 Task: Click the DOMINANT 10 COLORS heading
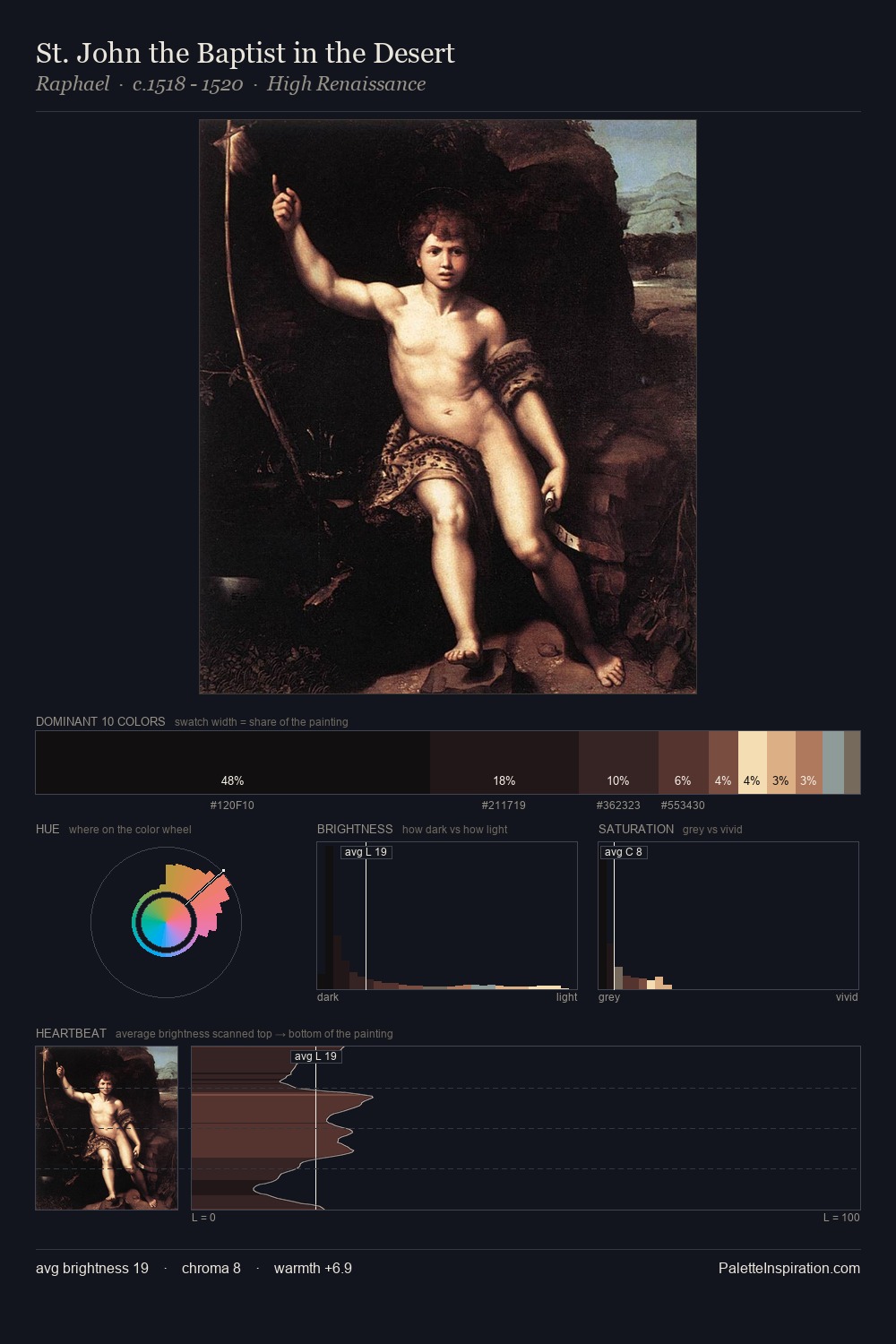pyautogui.click(x=100, y=722)
